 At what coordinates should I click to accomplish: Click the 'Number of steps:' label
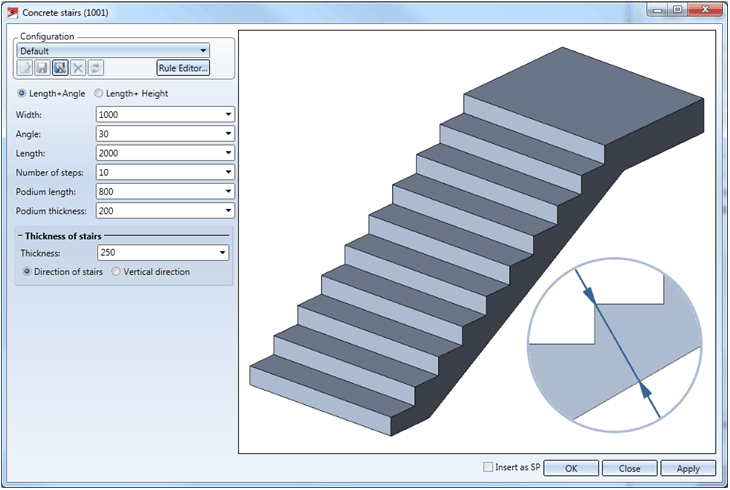[x=50, y=172]
